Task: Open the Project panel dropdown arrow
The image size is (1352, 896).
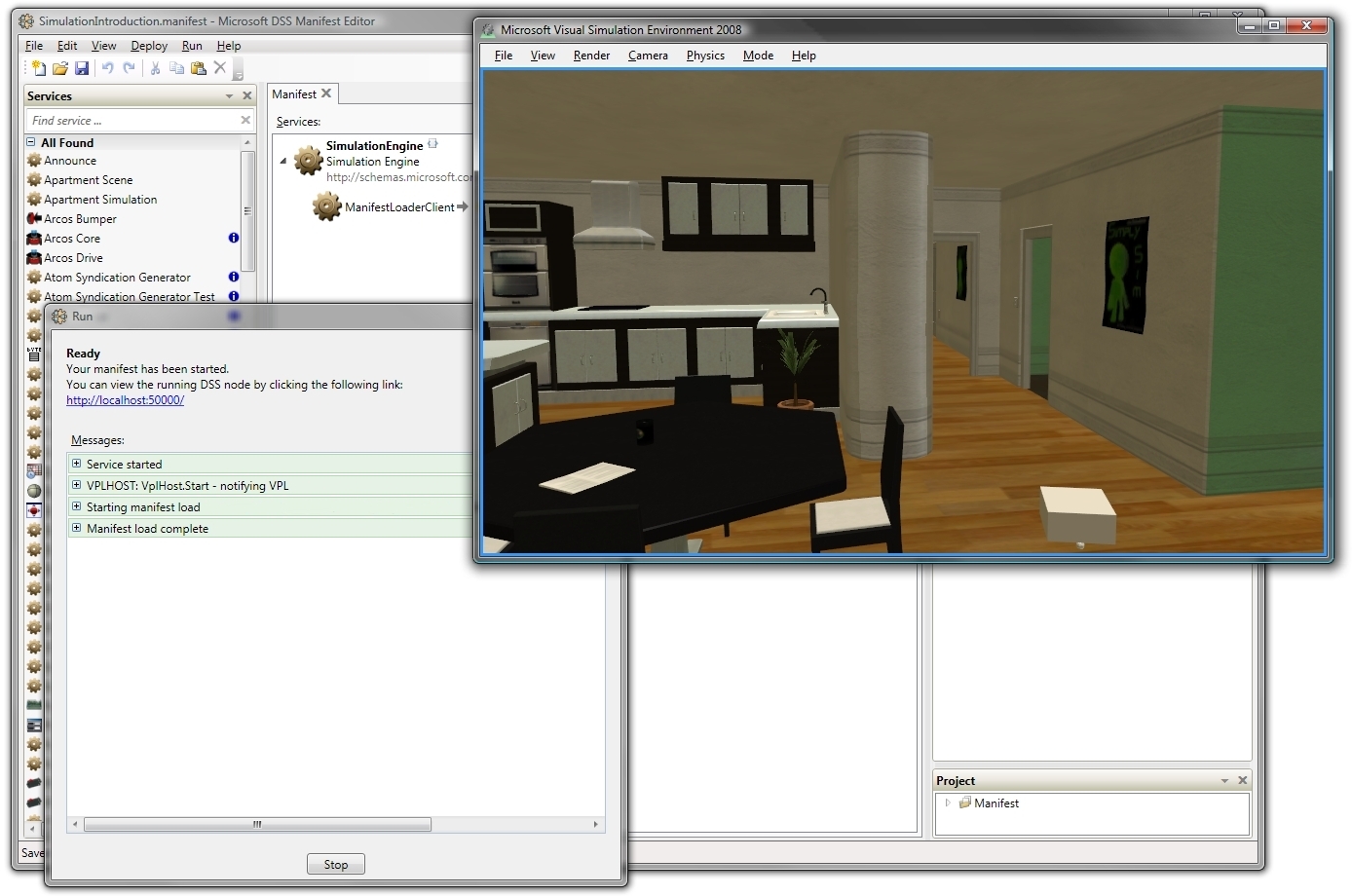Action: pyautogui.click(x=1225, y=781)
